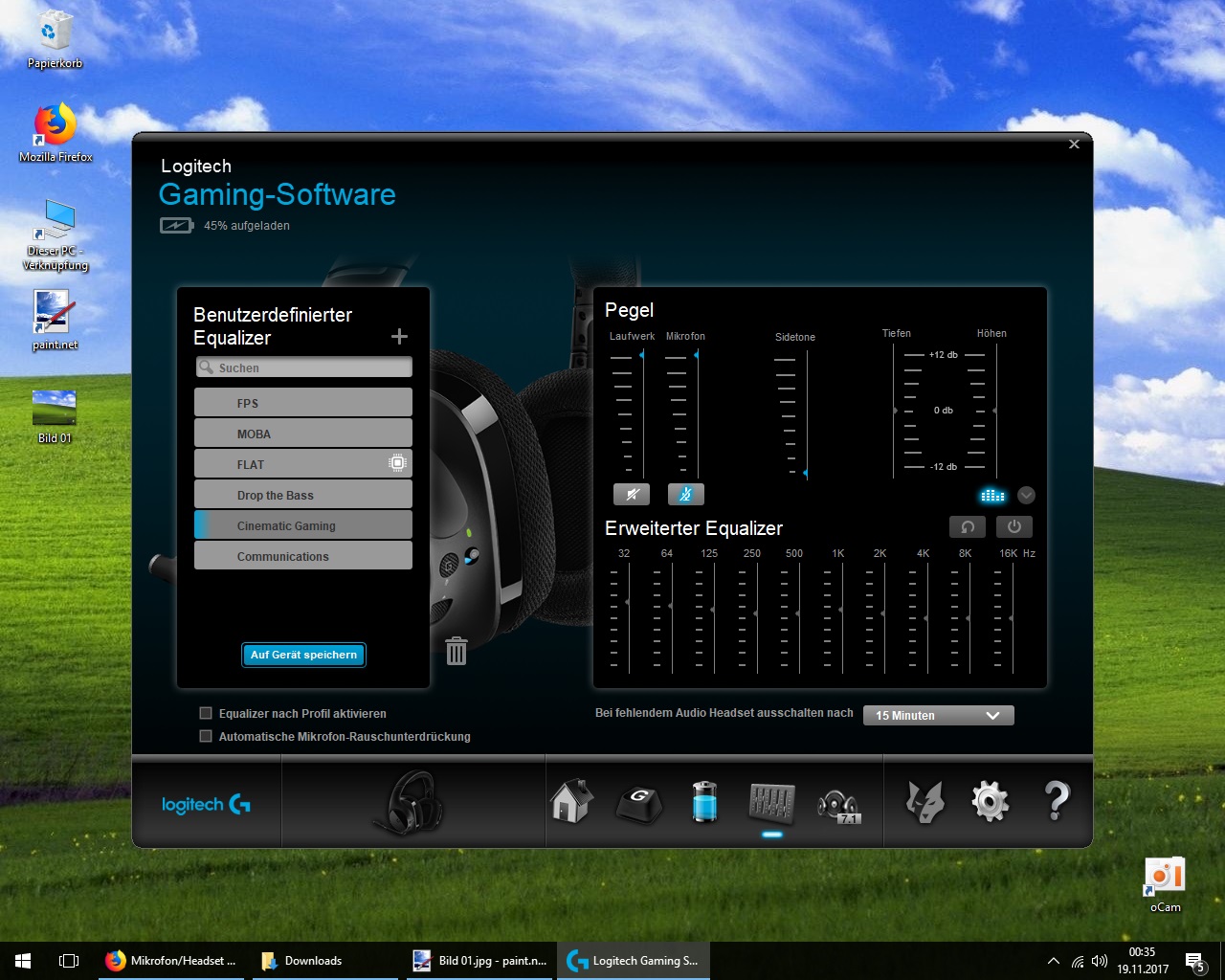Add new equalizer with plus icon
The image size is (1225, 980).
[x=400, y=336]
